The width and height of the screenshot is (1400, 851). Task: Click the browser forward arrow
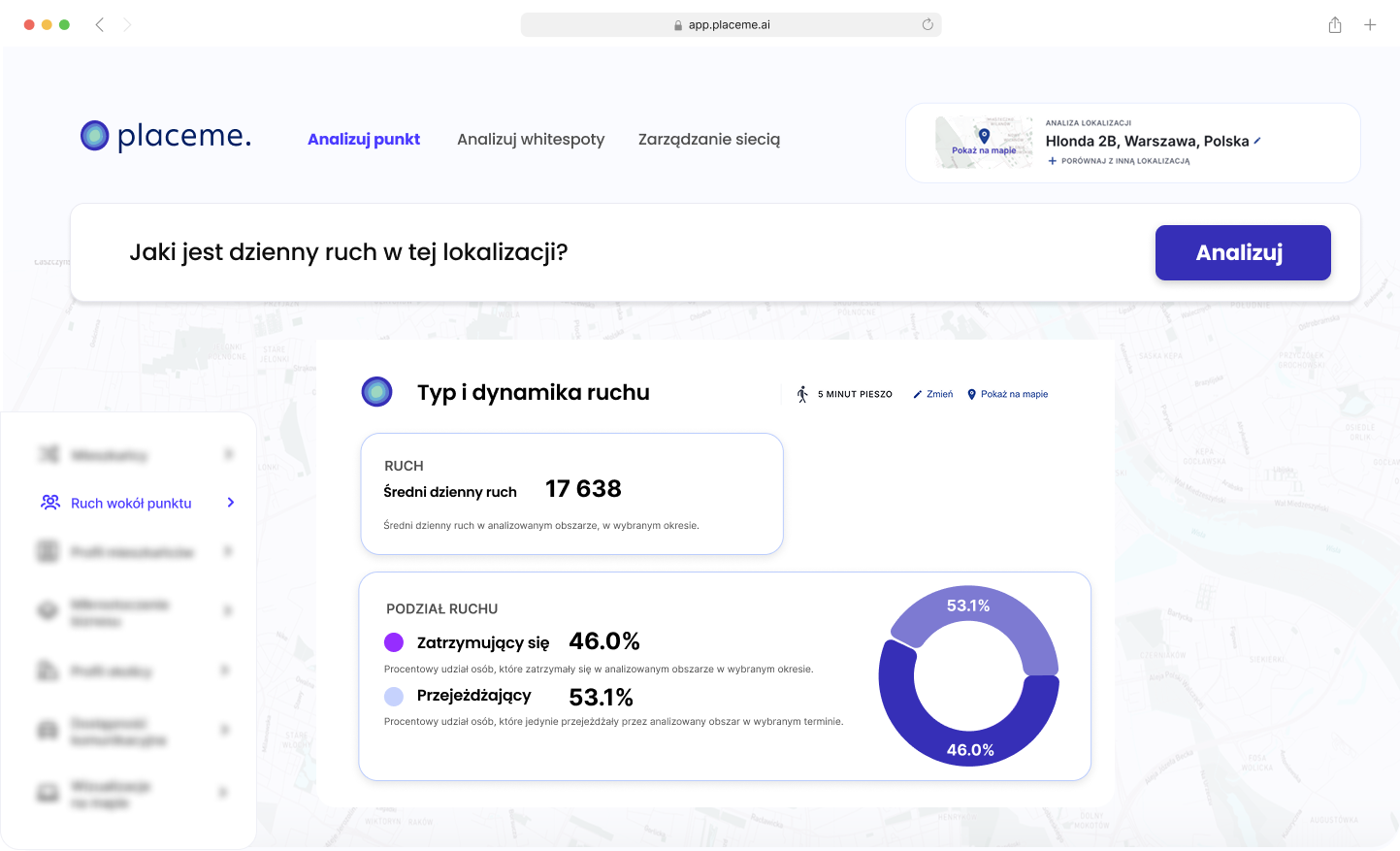pos(127,24)
